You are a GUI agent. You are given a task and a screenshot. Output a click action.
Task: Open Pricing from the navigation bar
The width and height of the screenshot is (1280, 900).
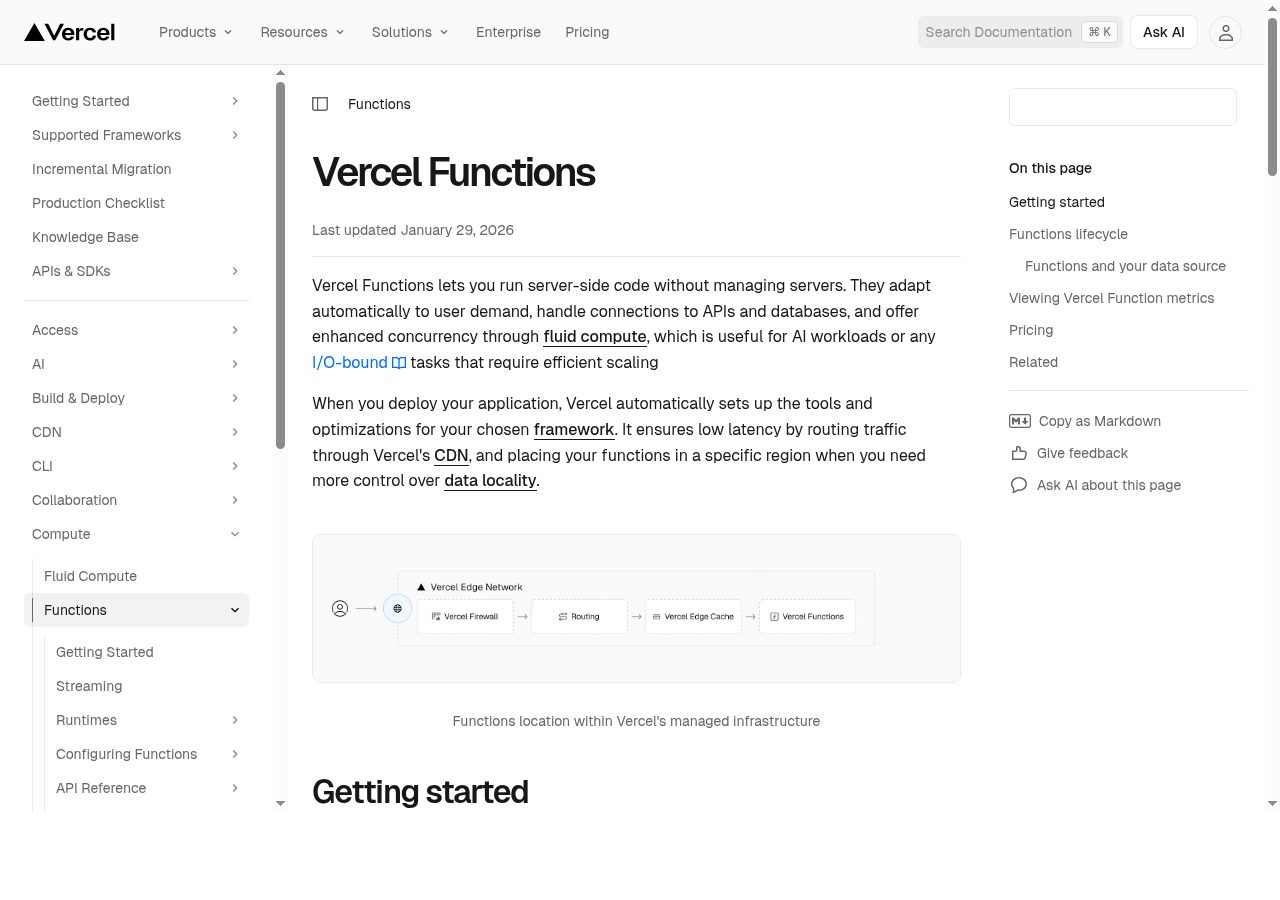(587, 32)
